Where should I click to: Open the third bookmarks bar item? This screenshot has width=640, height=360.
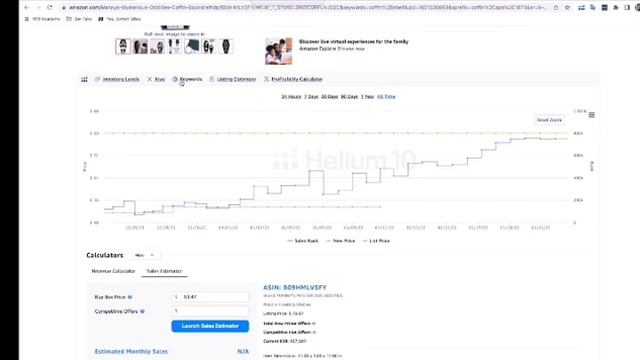(x=120, y=19)
